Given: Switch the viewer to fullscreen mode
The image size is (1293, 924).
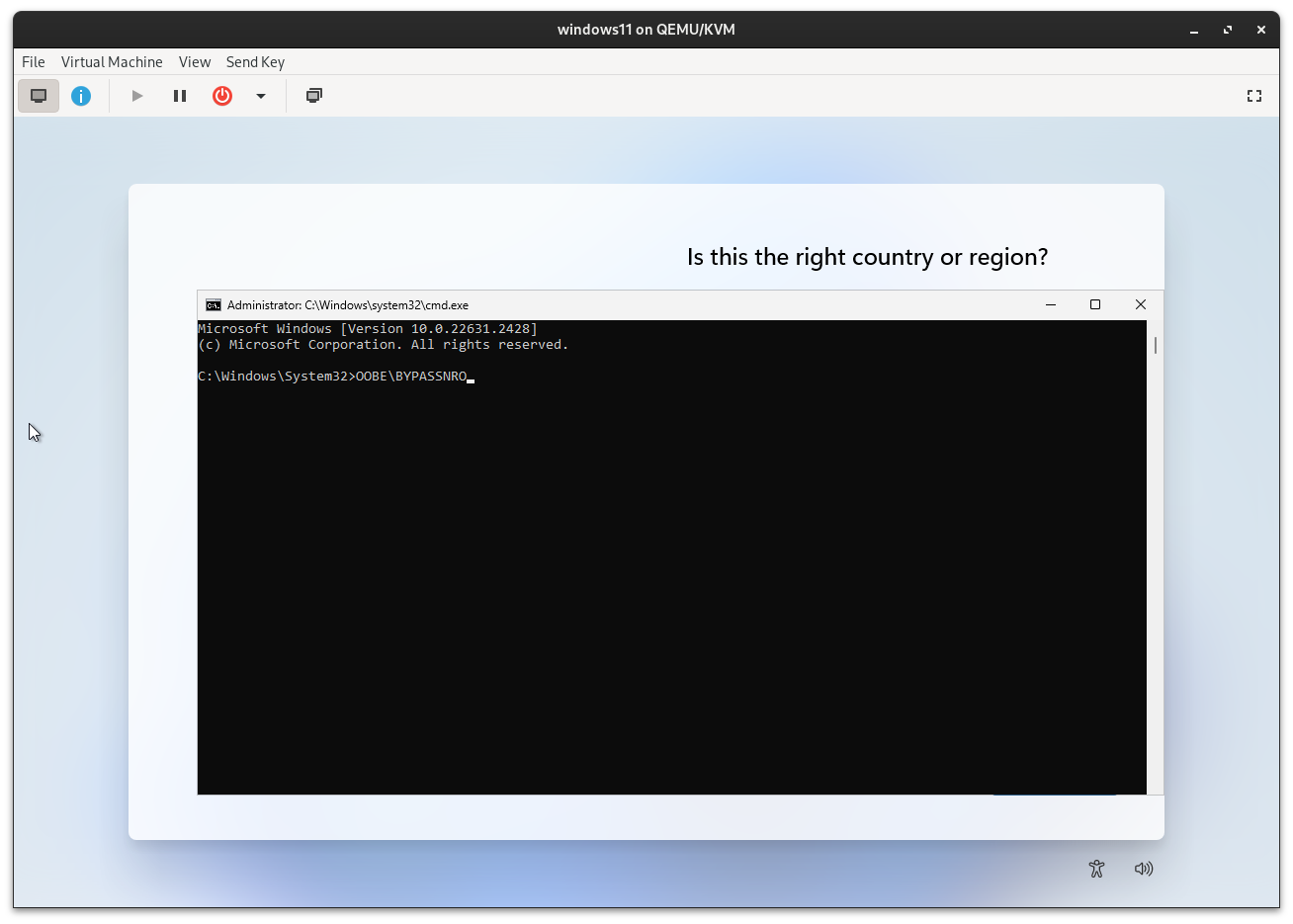Looking at the screenshot, I should [1254, 96].
